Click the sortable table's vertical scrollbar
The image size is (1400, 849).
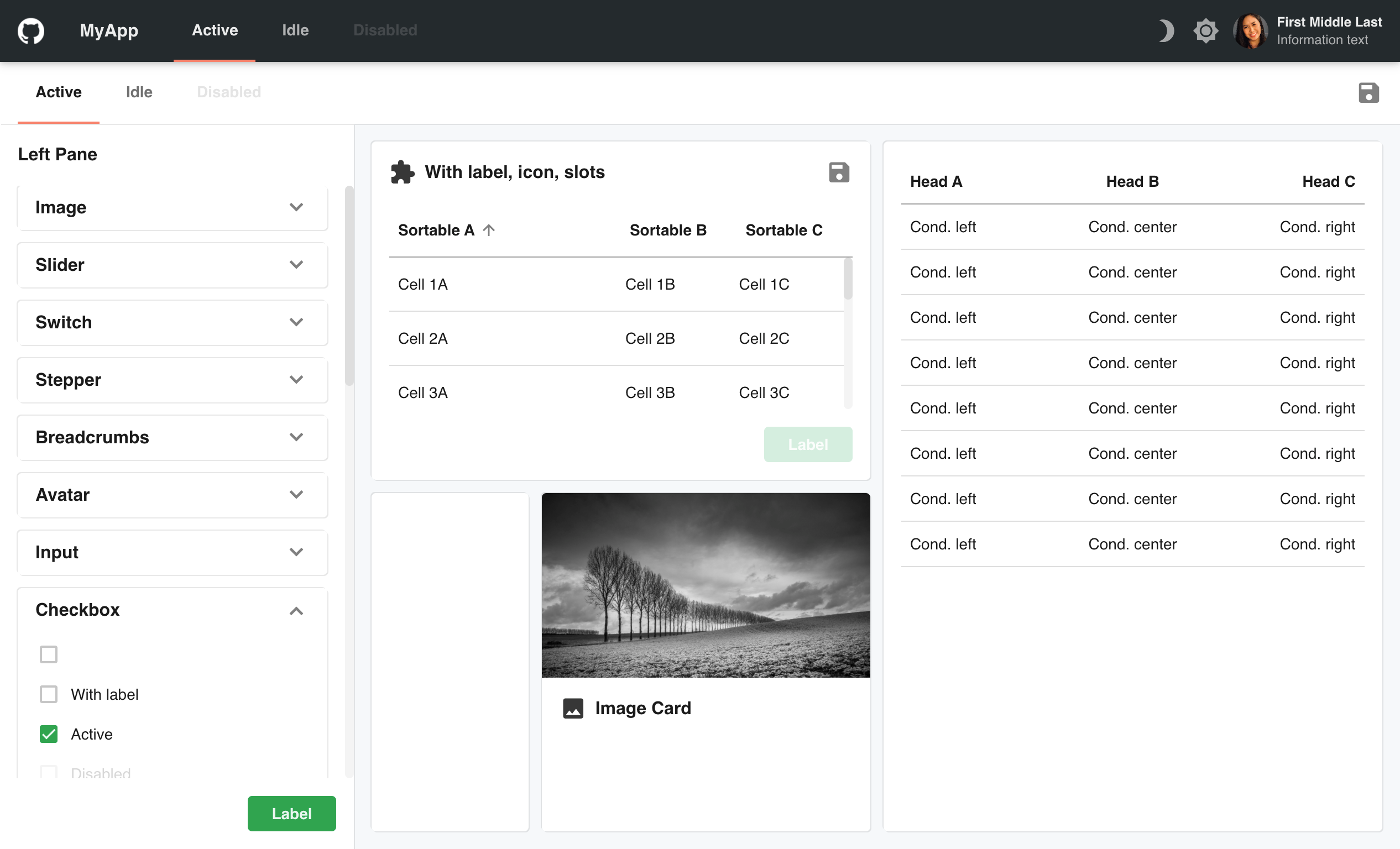[848, 279]
